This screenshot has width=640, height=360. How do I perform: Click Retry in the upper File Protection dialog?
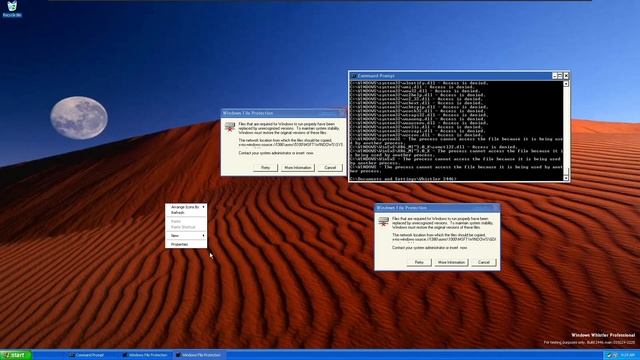click(265, 168)
